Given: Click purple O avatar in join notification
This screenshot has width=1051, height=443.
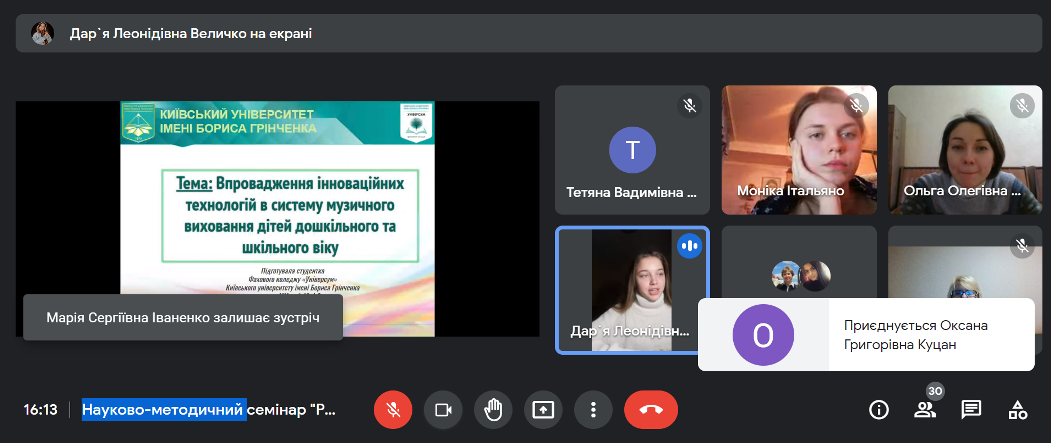Looking at the screenshot, I should tap(763, 334).
